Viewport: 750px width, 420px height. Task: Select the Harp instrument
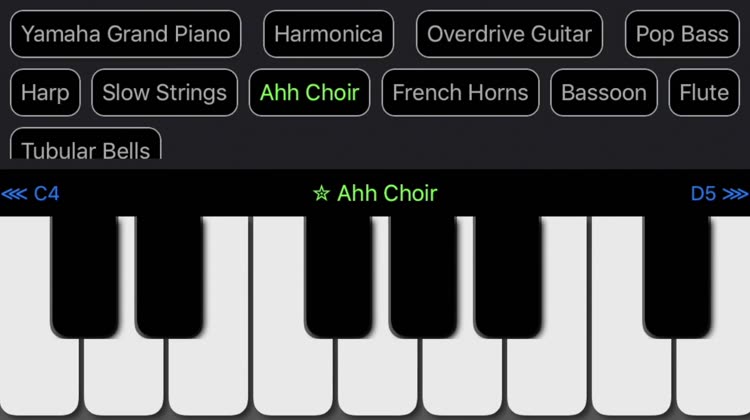(x=45, y=92)
